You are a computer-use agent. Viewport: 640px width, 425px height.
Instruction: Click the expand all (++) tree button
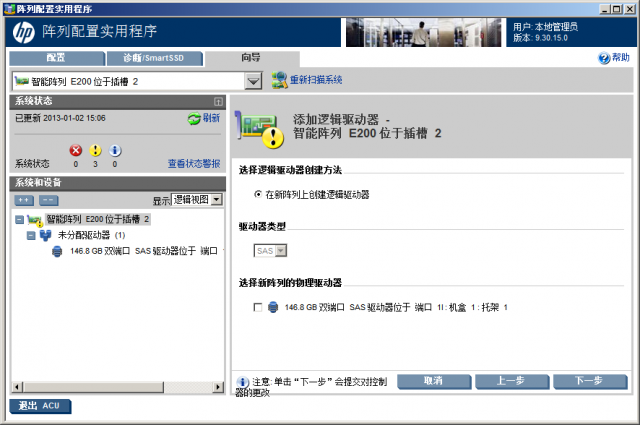pyautogui.click(x=24, y=200)
